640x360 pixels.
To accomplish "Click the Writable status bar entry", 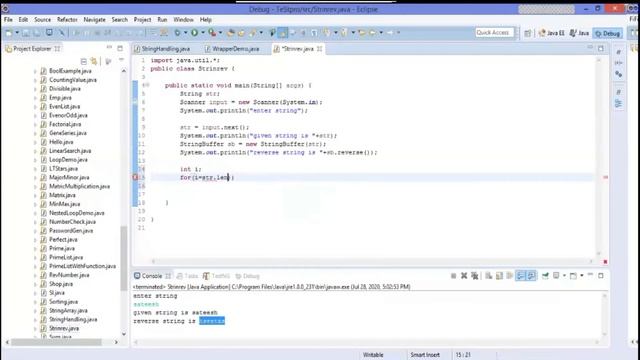I will pyautogui.click(x=373, y=355).
